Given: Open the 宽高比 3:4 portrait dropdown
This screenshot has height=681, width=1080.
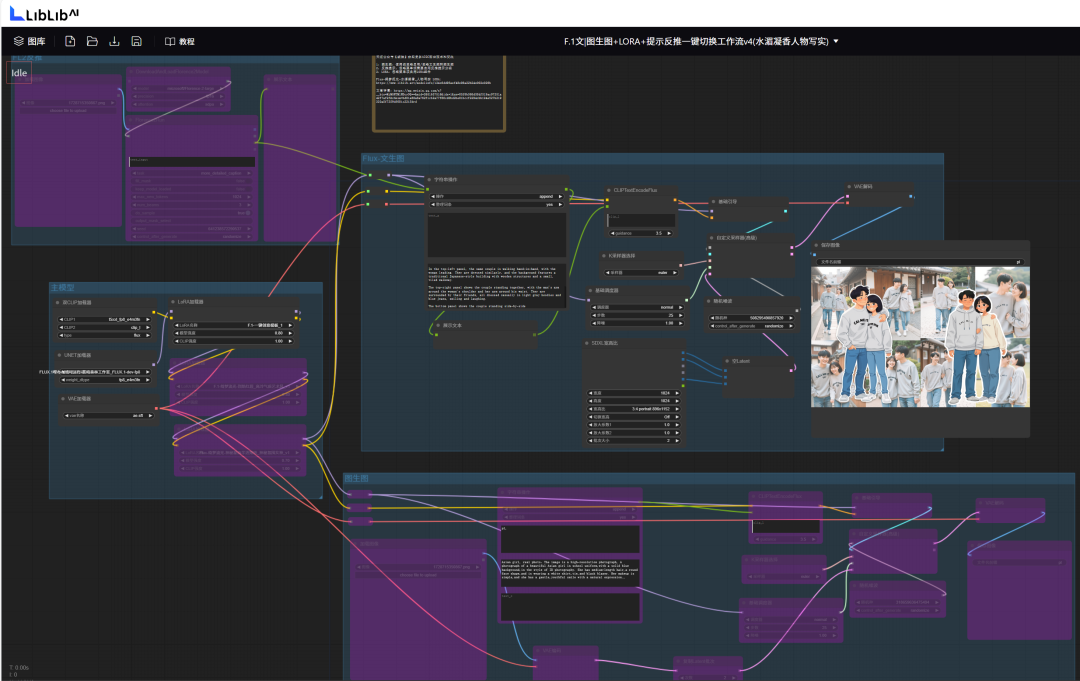Looking at the screenshot, I should 634,409.
